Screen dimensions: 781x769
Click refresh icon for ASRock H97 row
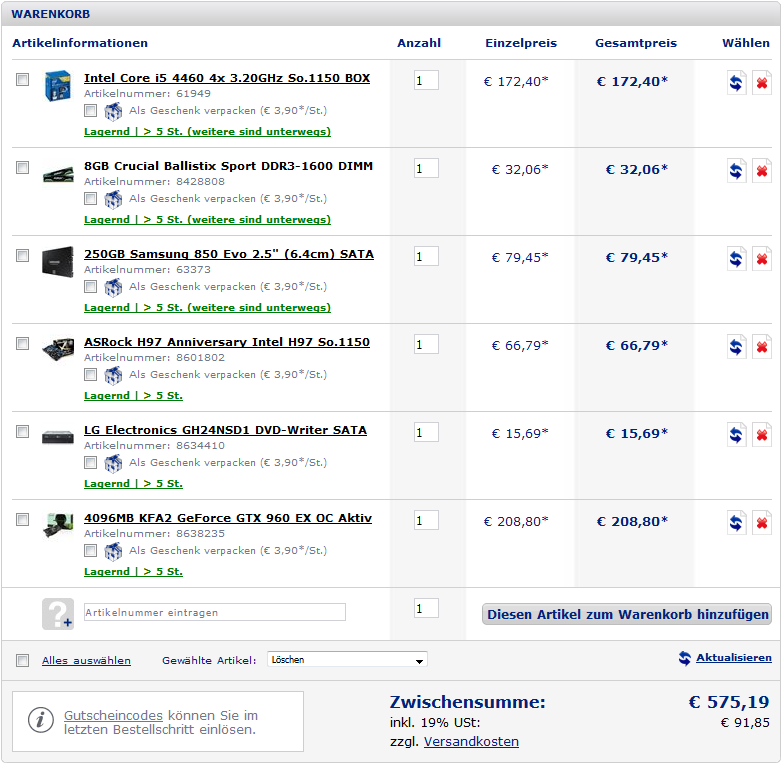pos(736,347)
